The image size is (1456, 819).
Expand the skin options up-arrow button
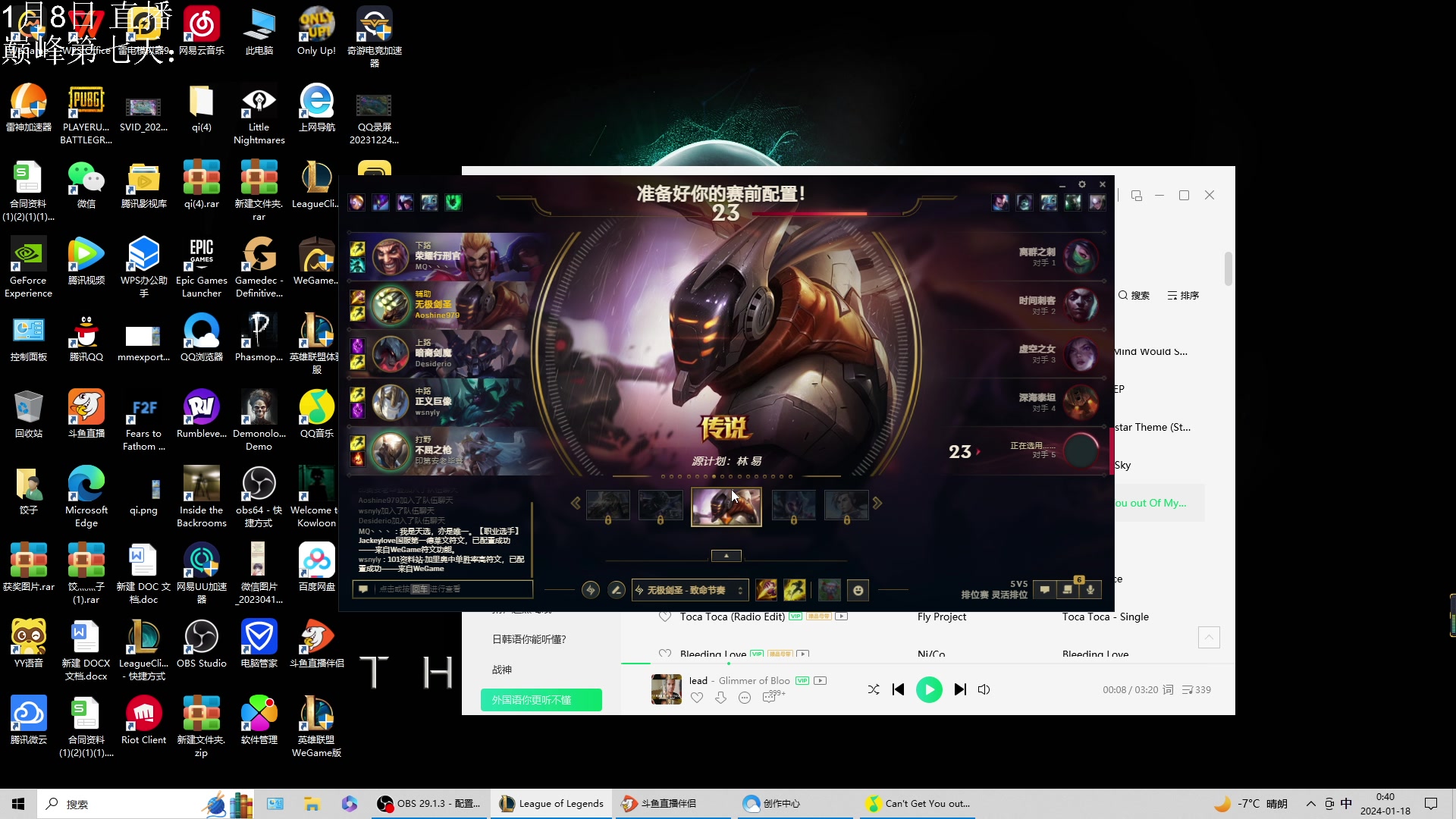[726, 556]
